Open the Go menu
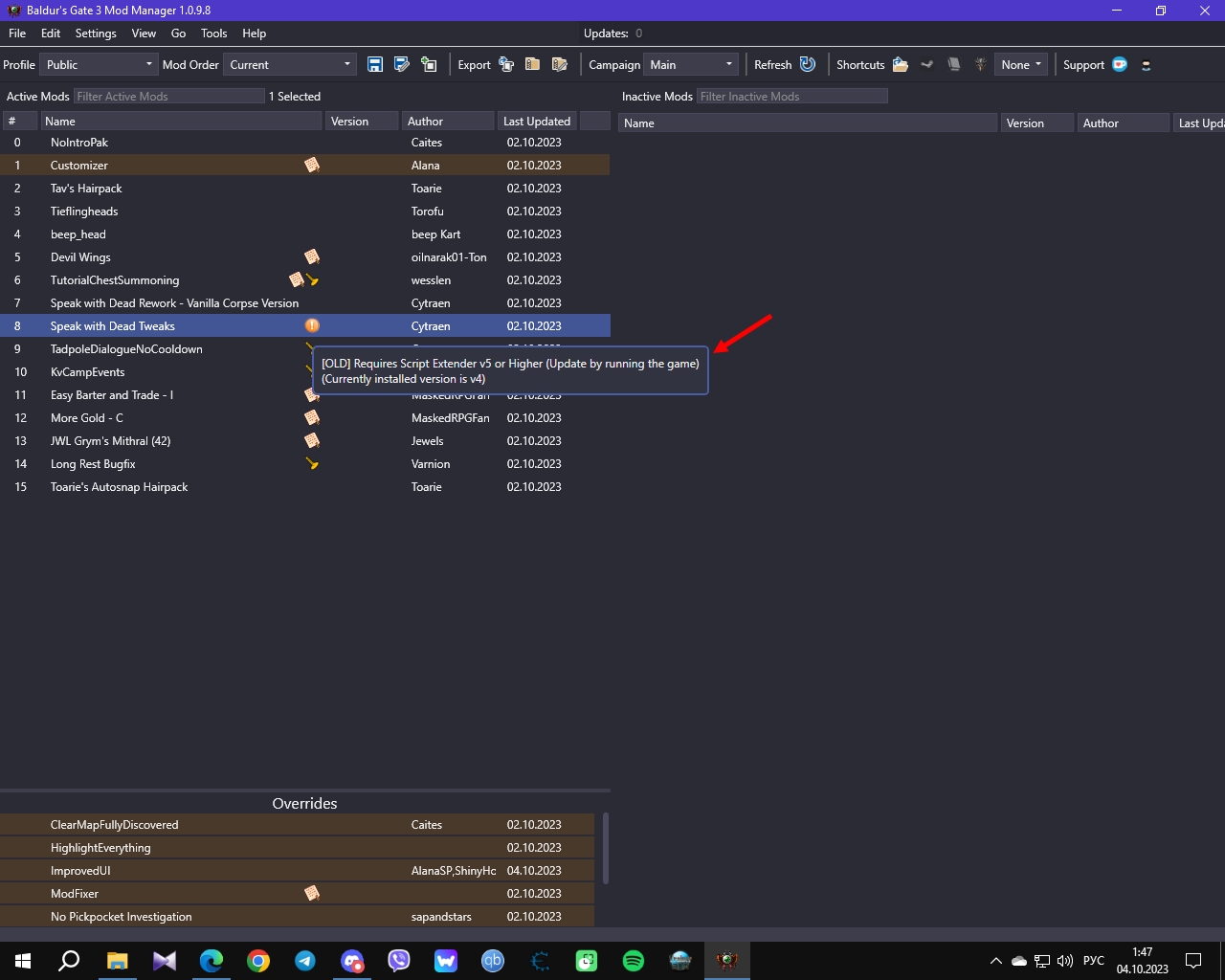Screen dimensions: 1225x980 pyautogui.click(x=178, y=33)
